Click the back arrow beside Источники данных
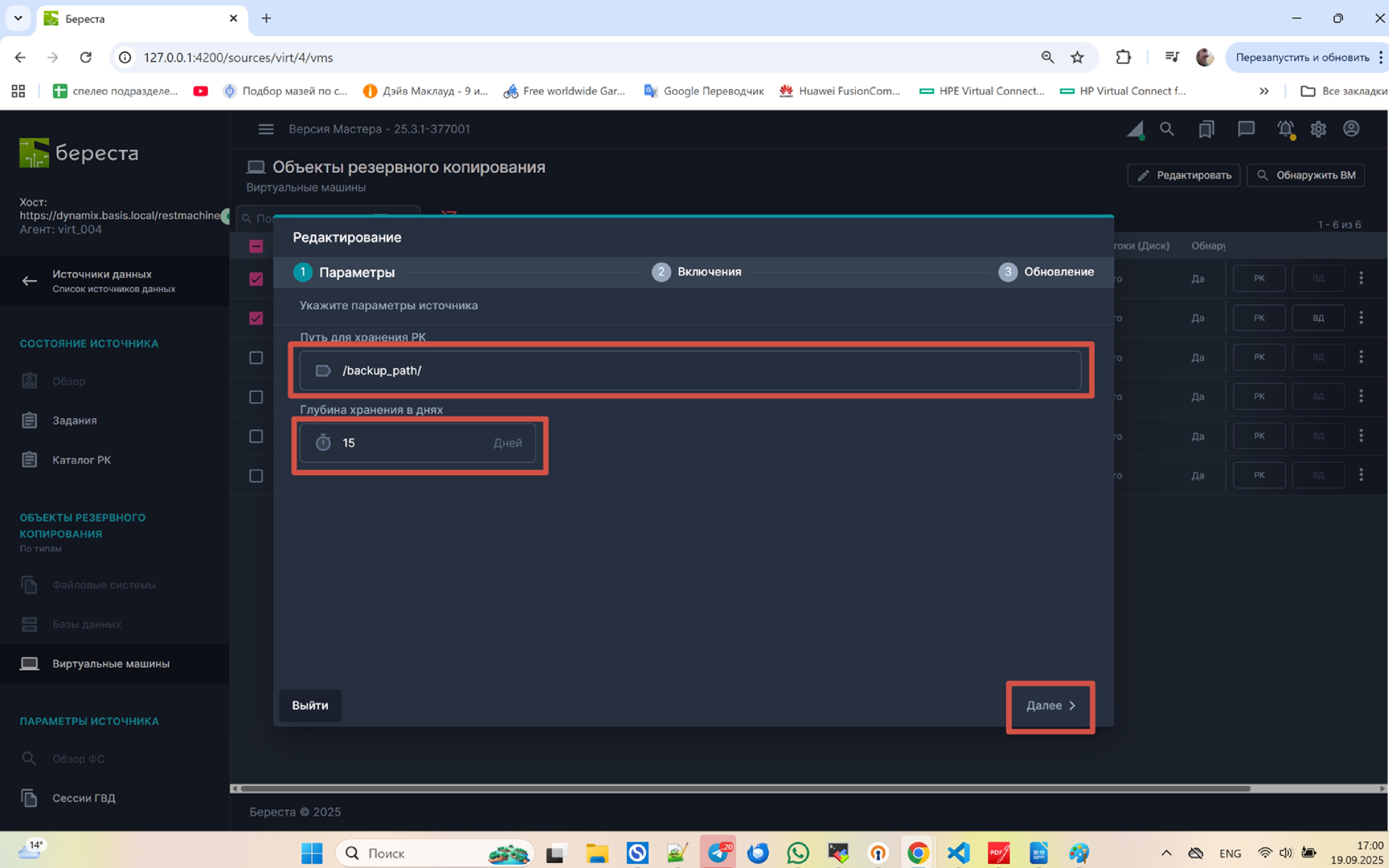Viewport: 1389px width, 868px height. pos(29,281)
